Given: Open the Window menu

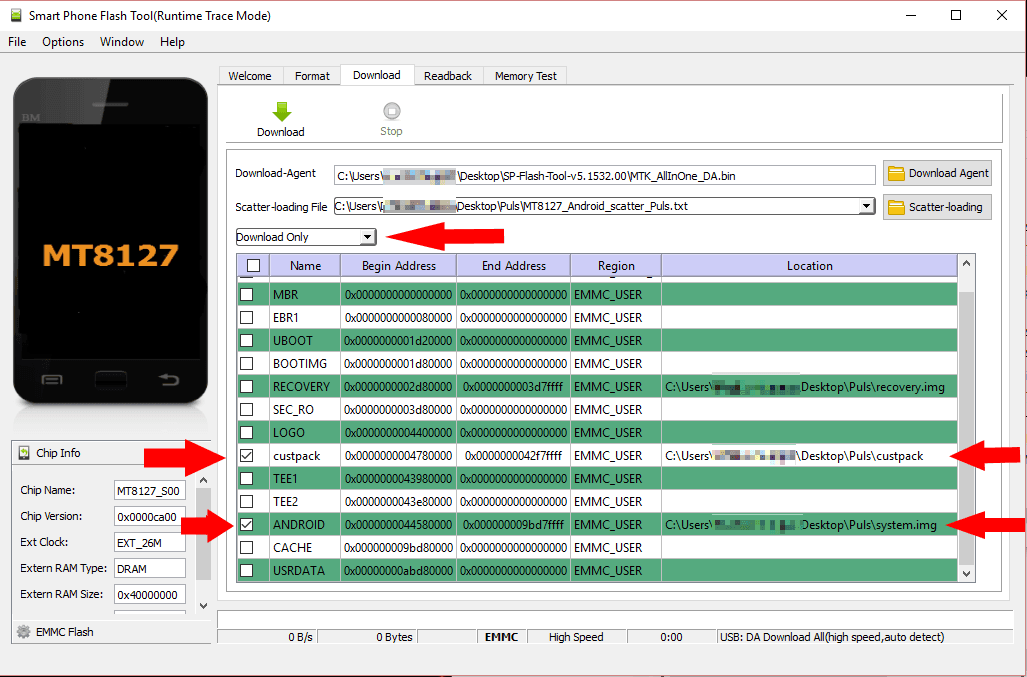Looking at the screenshot, I should click(122, 42).
